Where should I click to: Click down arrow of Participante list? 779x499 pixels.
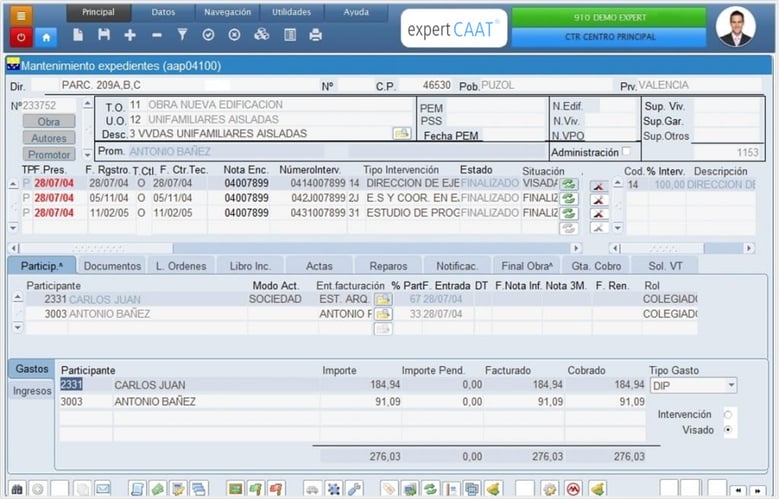pos(18,327)
